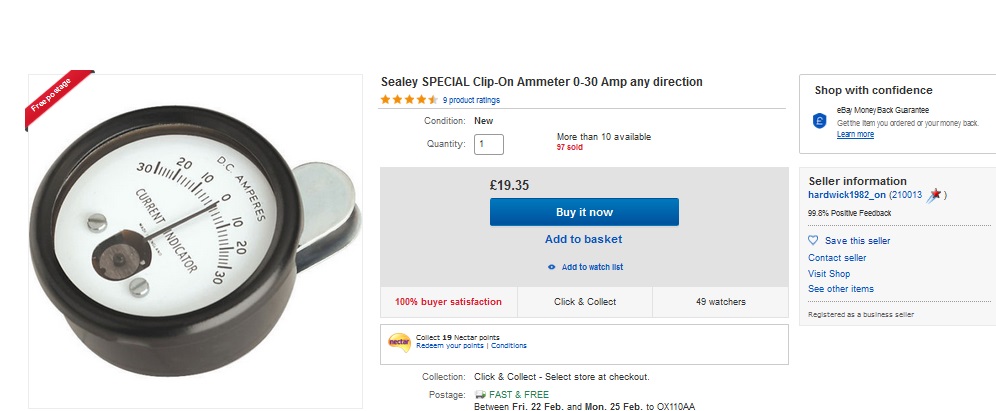Open the hardwick1982_on seller profile
The width and height of the screenshot is (996, 411).
point(847,195)
